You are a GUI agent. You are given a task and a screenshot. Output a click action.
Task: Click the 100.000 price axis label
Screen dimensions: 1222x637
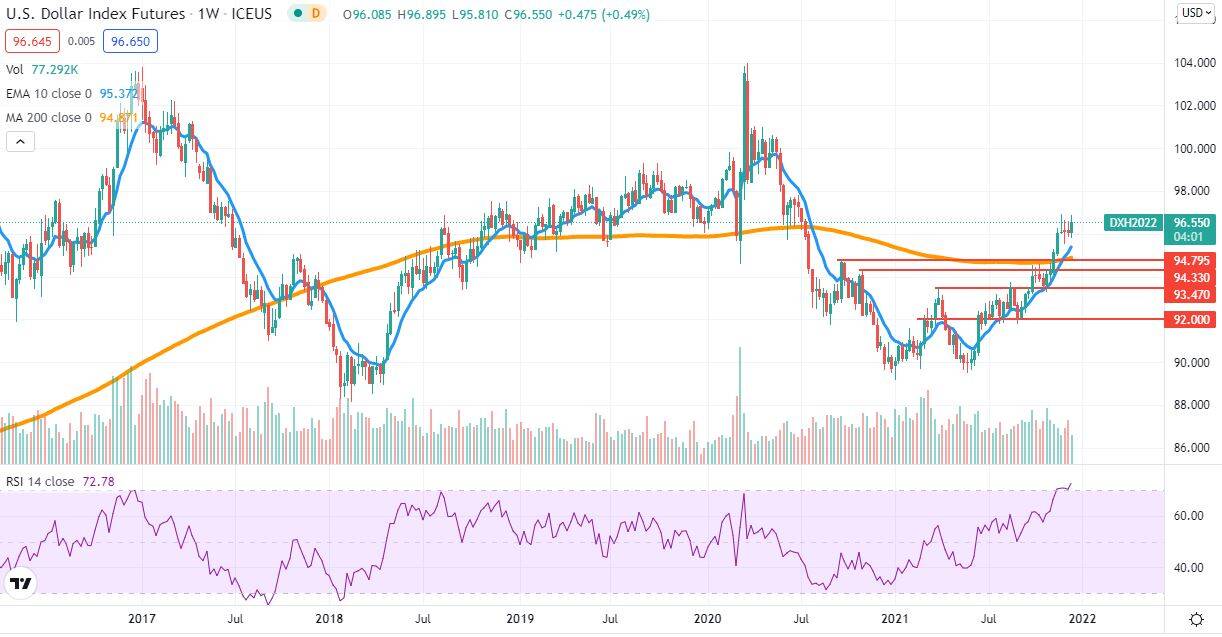point(1194,148)
